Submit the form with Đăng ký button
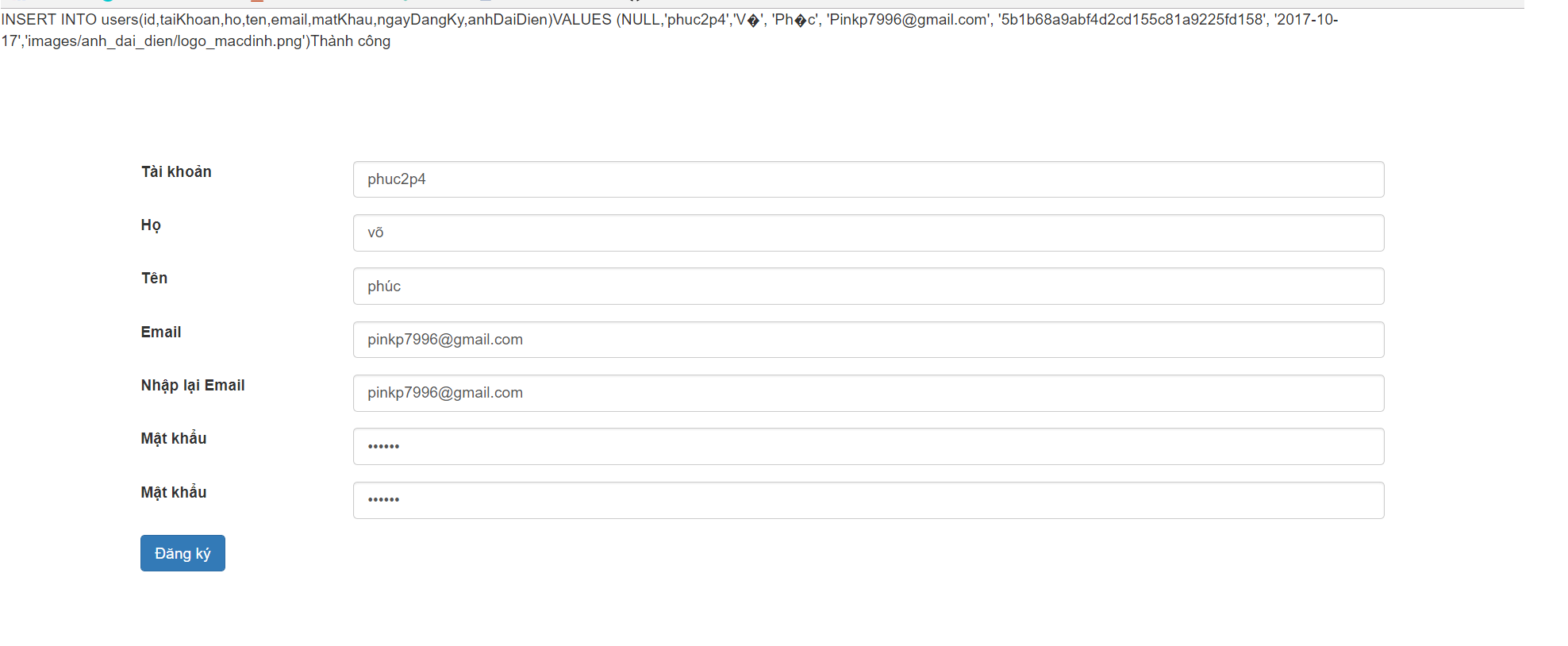Viewport: 1568px width, 646px height. point(183,553)
